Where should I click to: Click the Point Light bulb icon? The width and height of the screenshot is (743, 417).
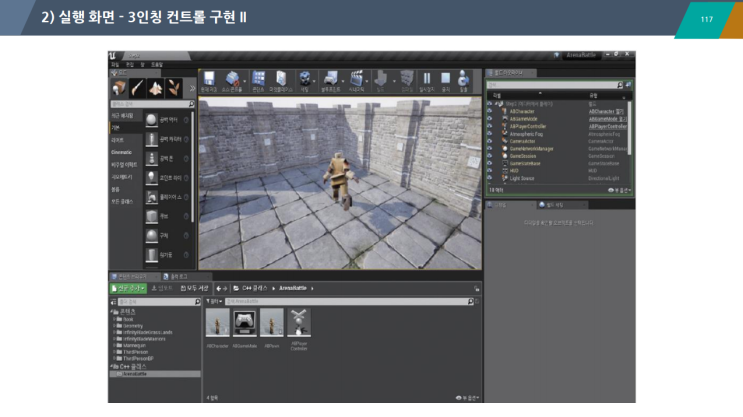click(151, 178)
